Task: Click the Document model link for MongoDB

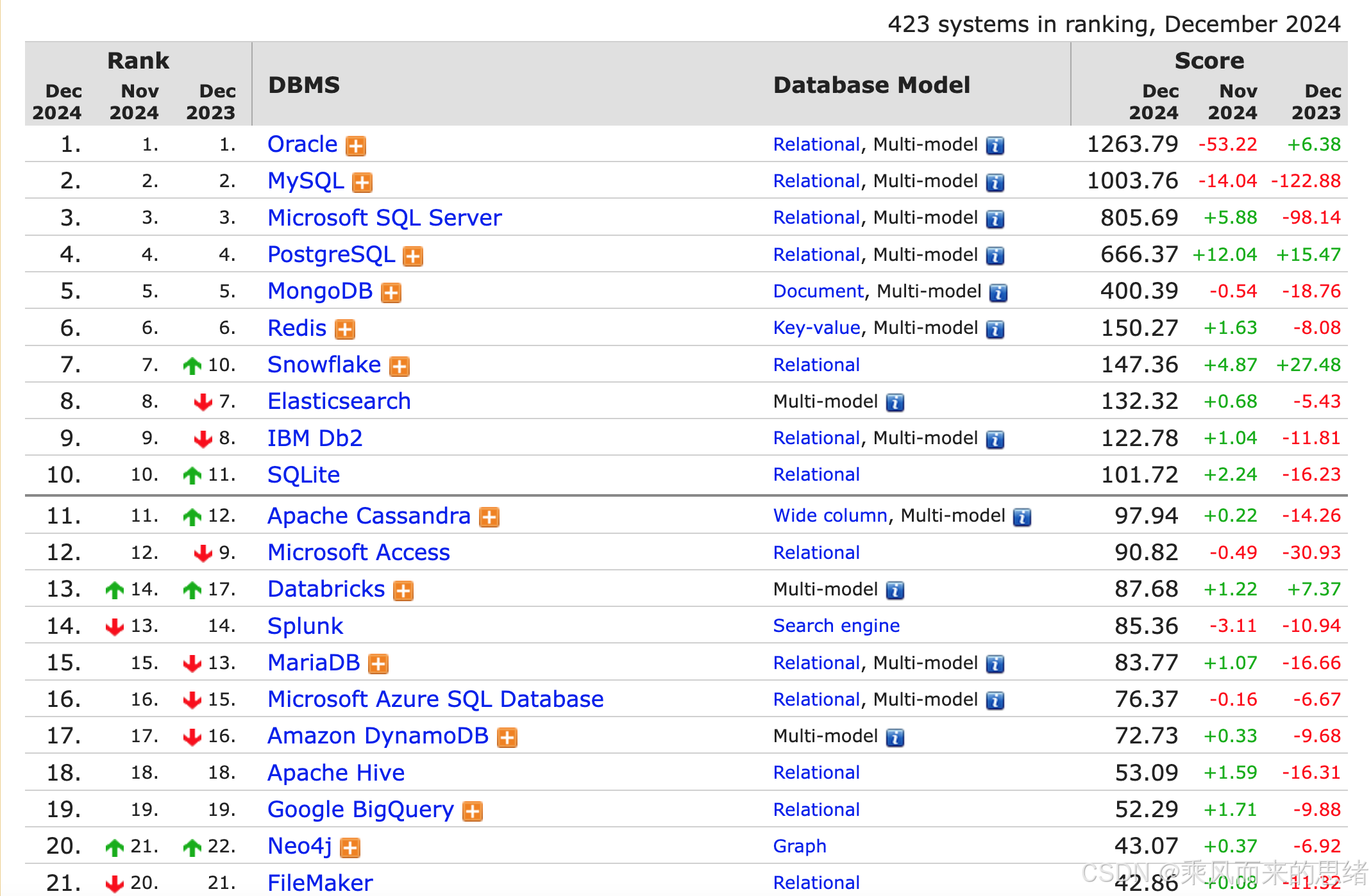Action: point(819,291)
